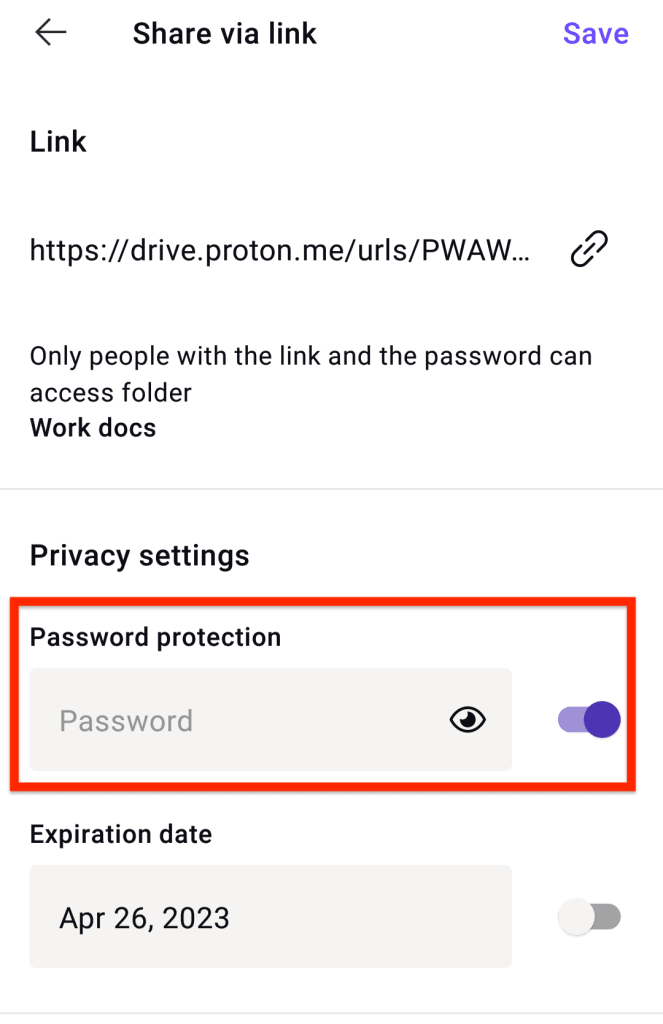Select the Apr 26, 2023 date field

(x=270, y=916)
